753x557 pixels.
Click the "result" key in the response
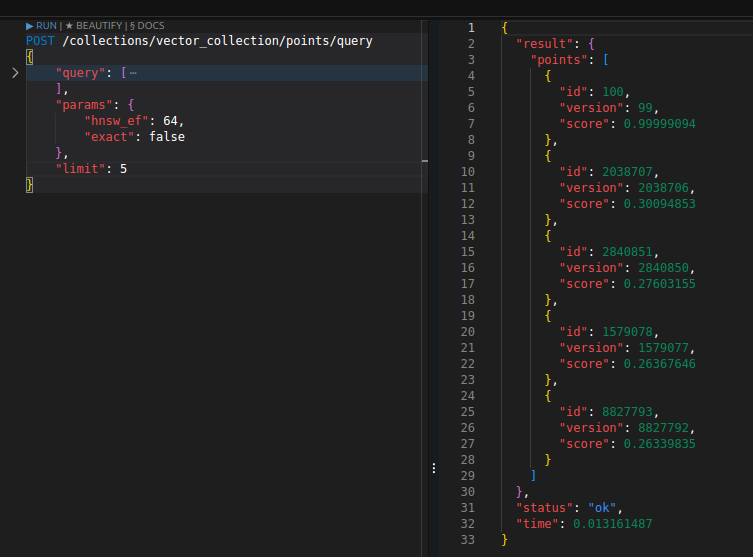[x=540, y=44]
